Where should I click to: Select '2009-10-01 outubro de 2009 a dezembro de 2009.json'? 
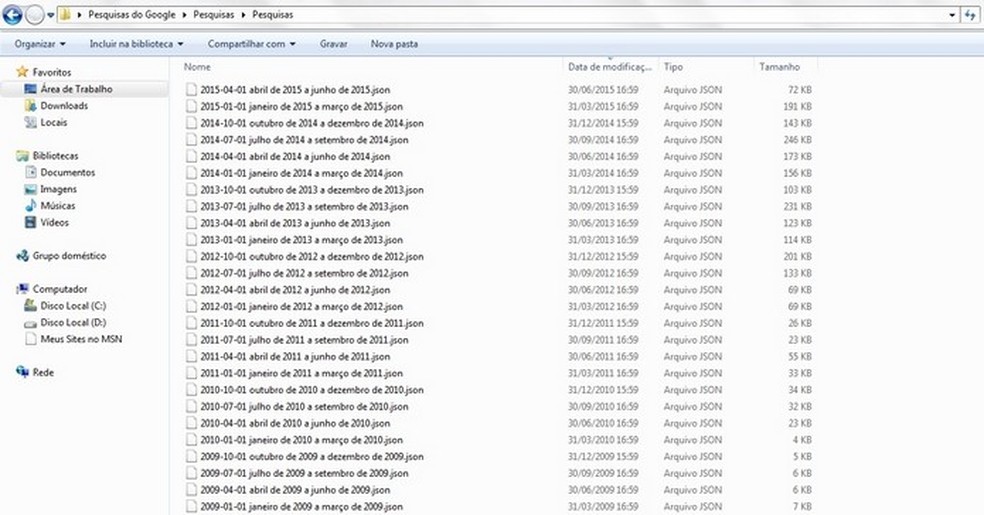click(312, 456)
